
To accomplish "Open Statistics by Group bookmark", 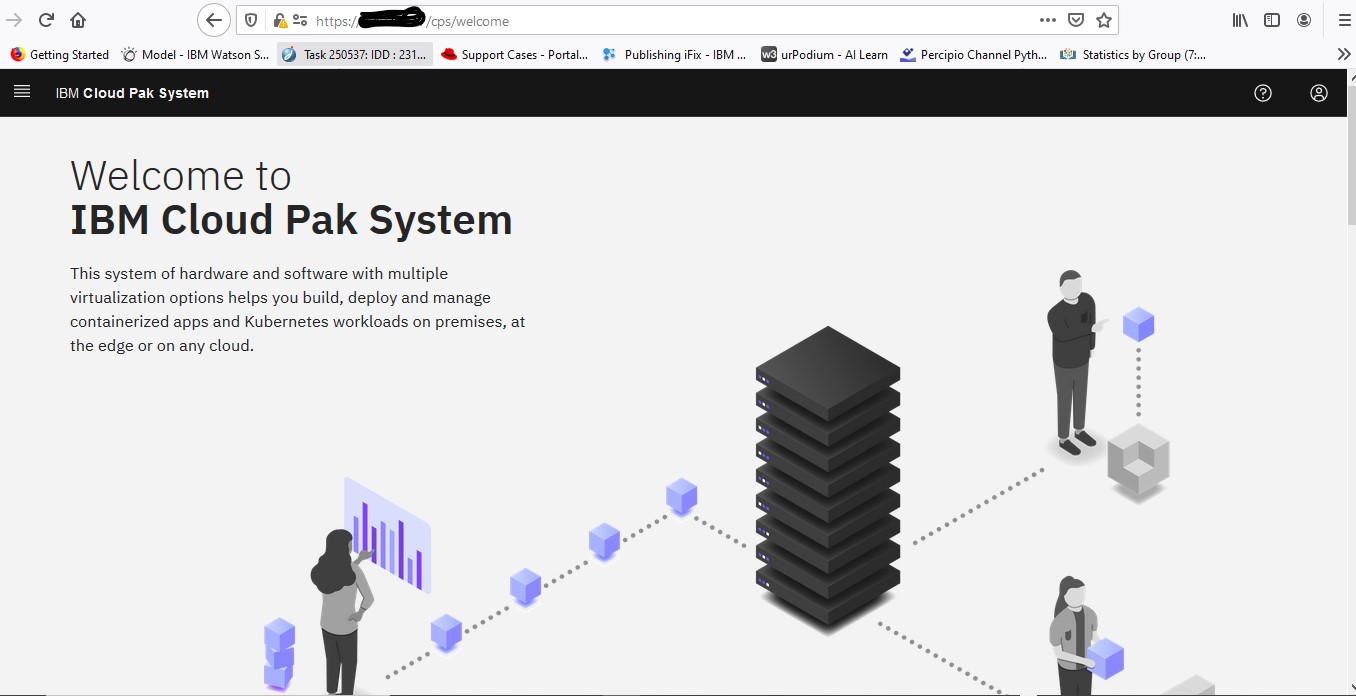I will pyautogui.click(x=1134, y=55).
